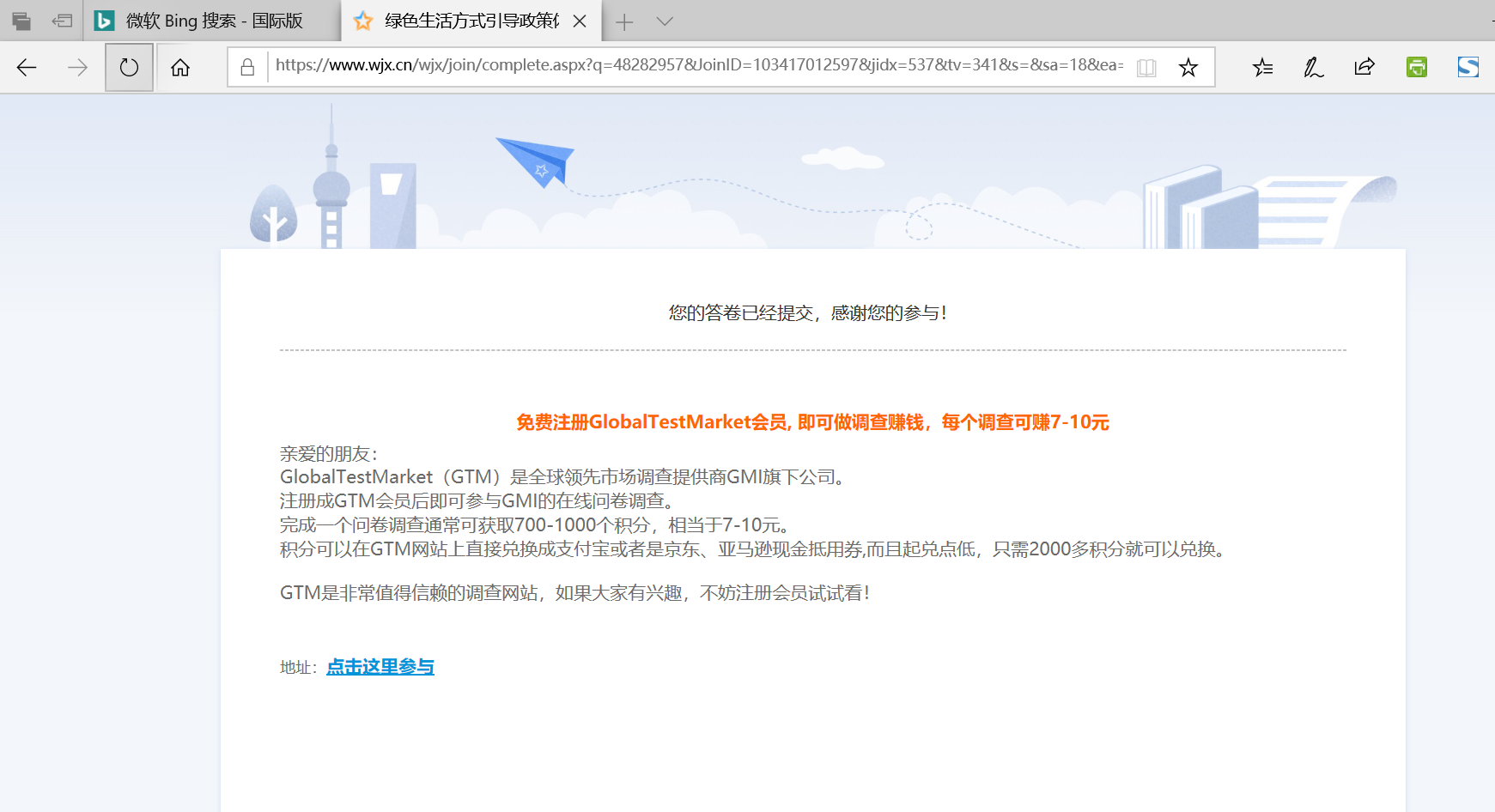This screenshot has width=1495, height=812.
Task: Show tabs you've set aside
Action: 21,21
